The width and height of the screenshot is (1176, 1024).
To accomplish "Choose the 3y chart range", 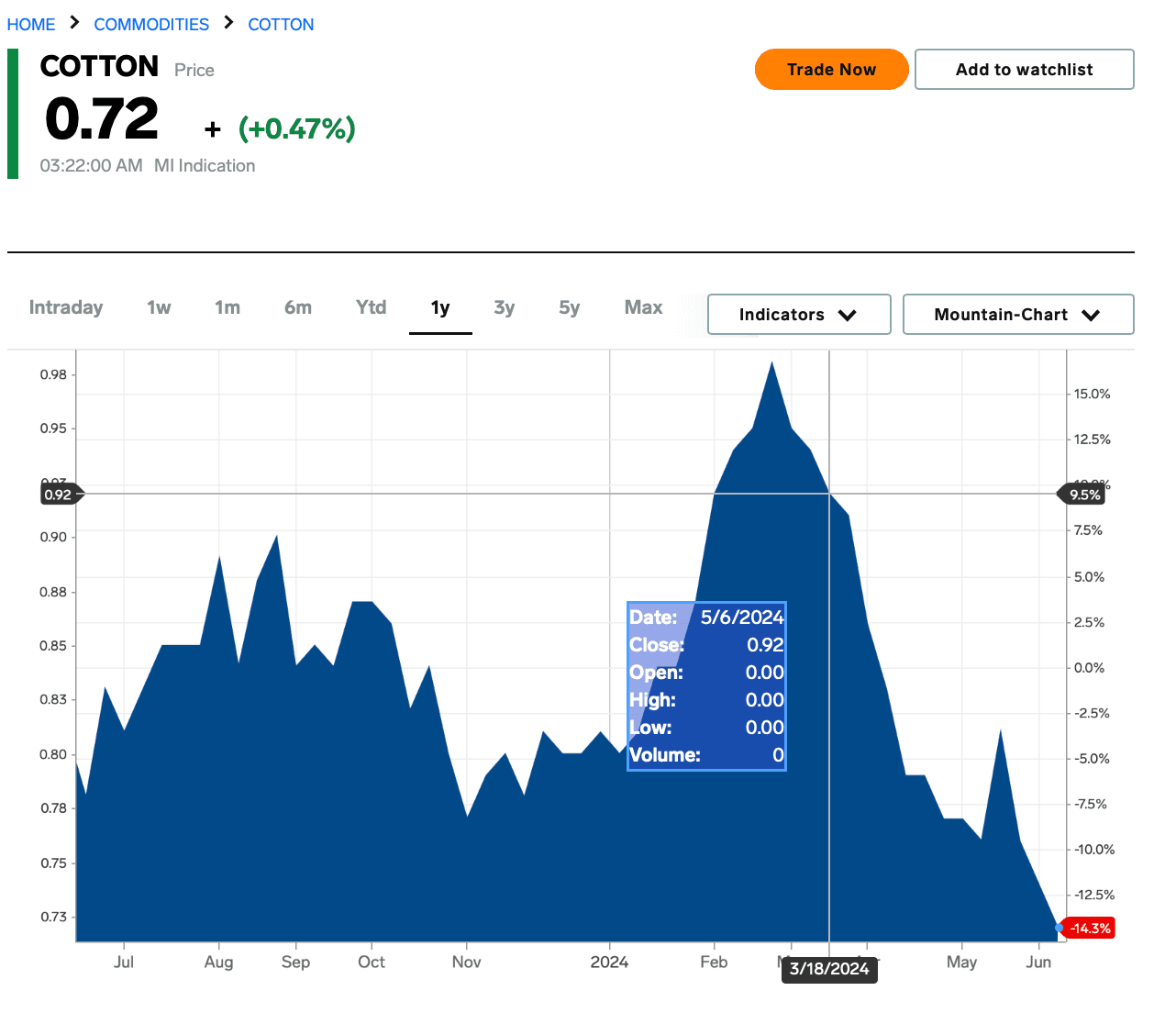I will [x=505, y=307].
